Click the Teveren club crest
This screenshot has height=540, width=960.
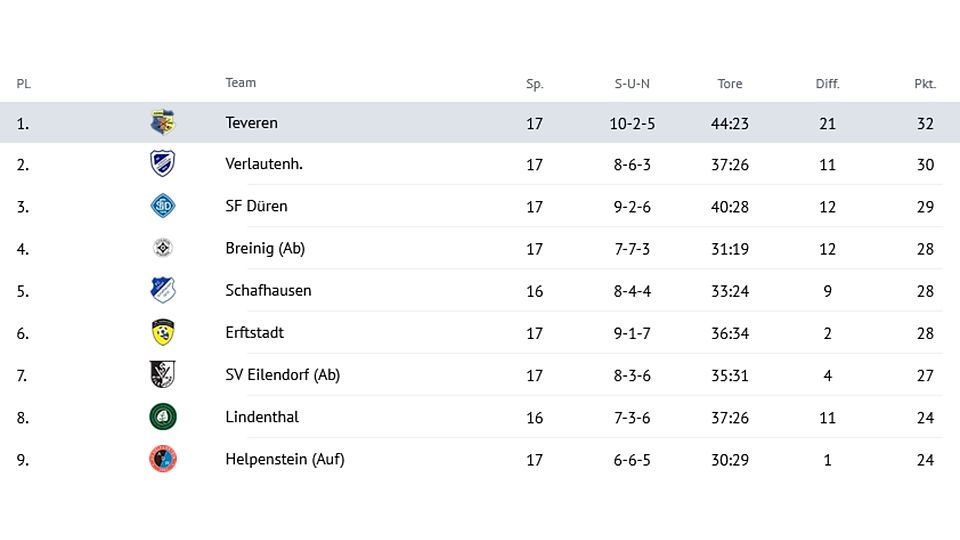point(163,122)
